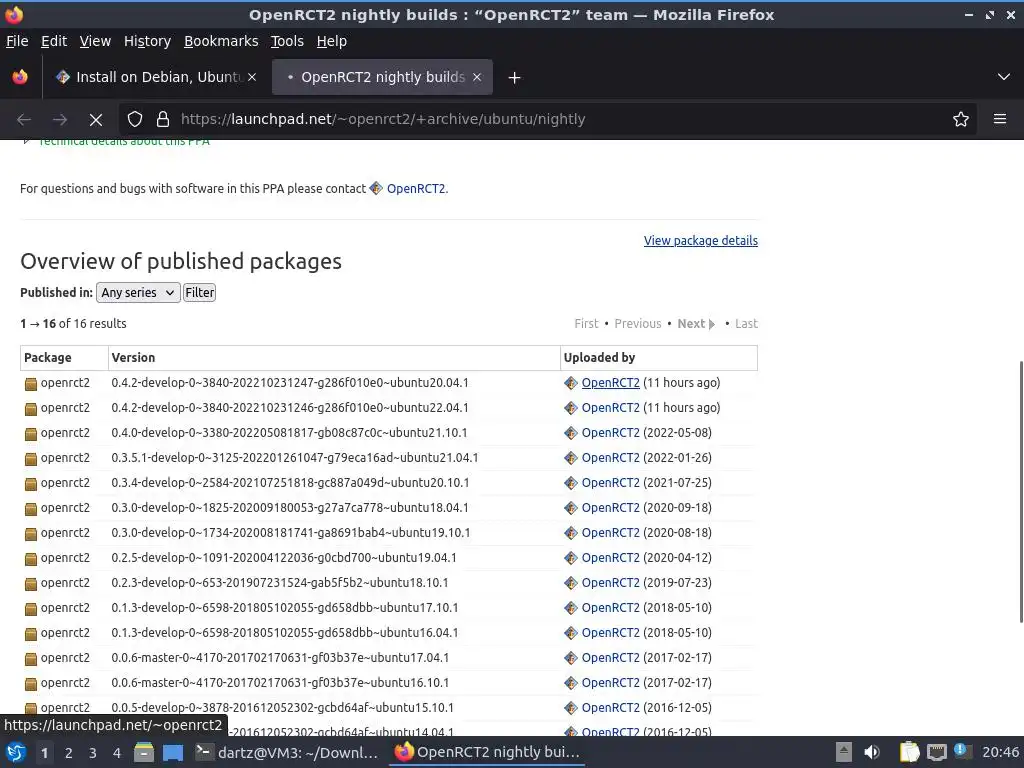Click uploader icon in 2021-07-25 row

571,483
